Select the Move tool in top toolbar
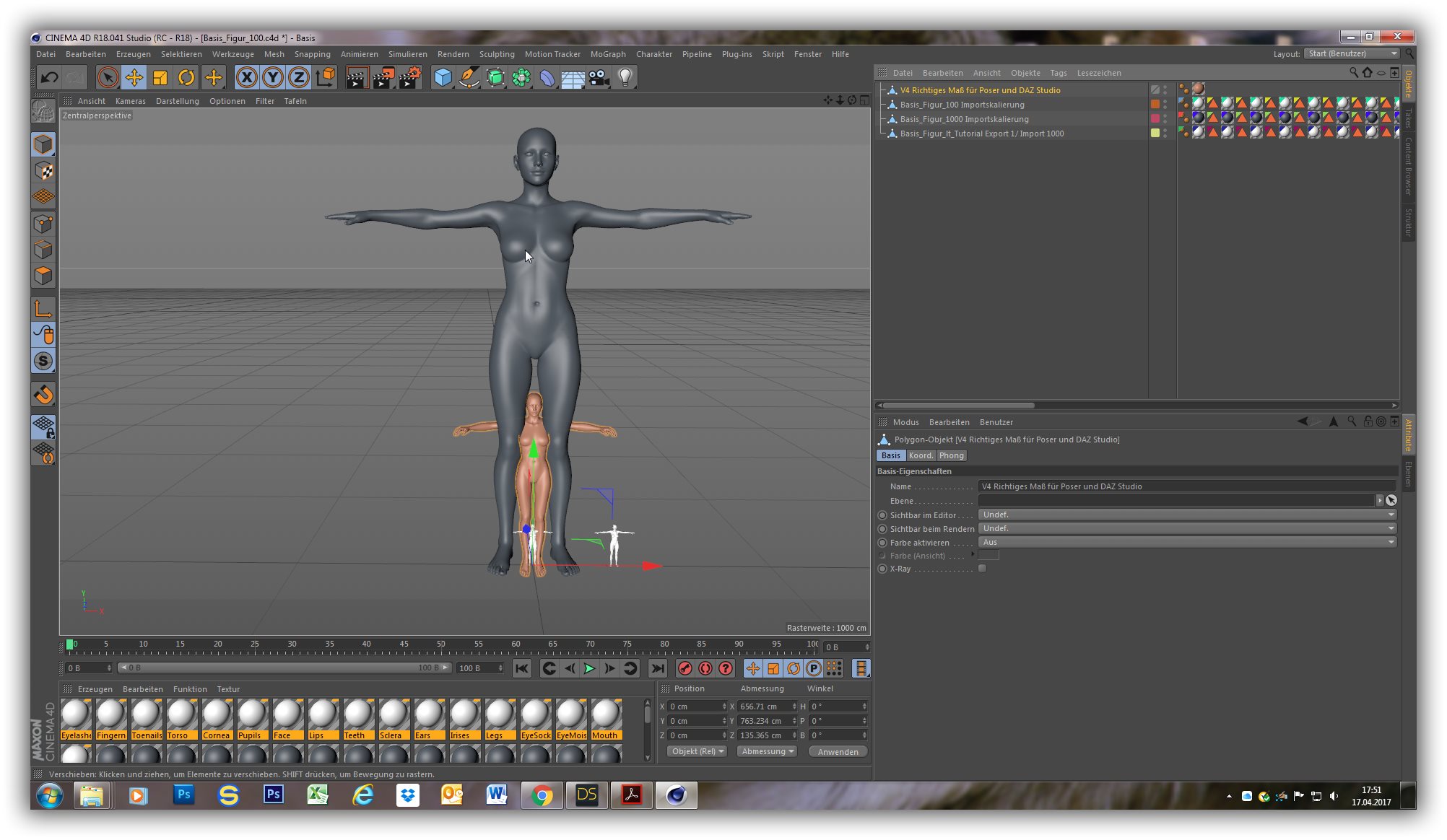 (134, 77)
